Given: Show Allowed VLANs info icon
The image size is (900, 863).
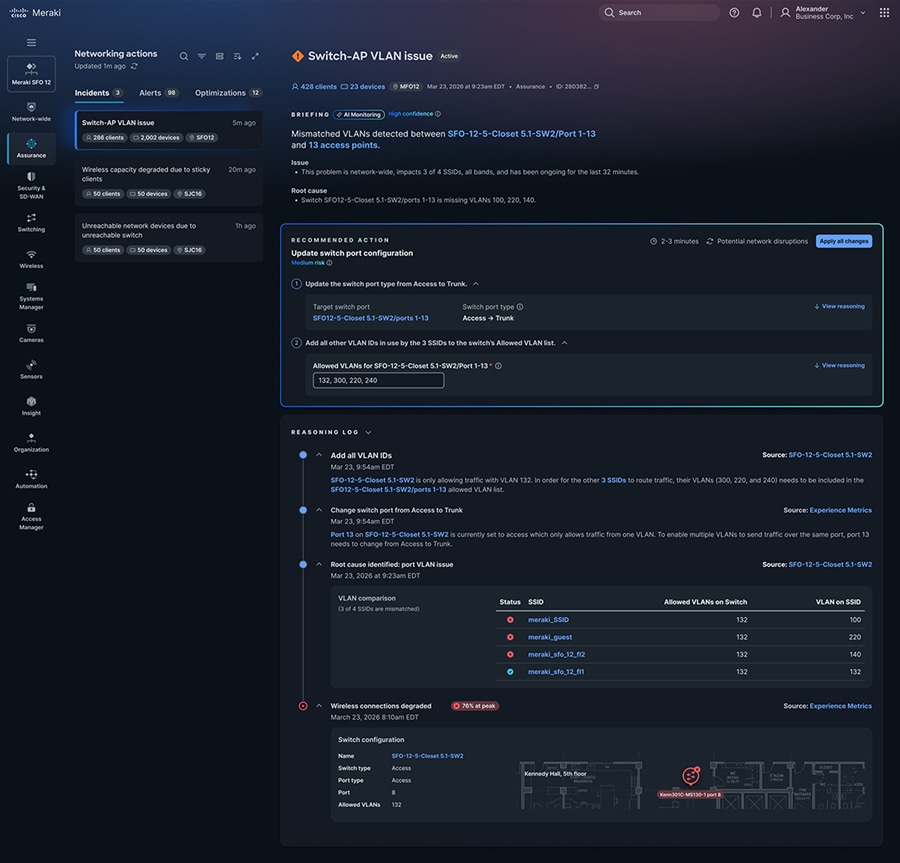Looking at the screenshot, I should [x=498, y=366].
